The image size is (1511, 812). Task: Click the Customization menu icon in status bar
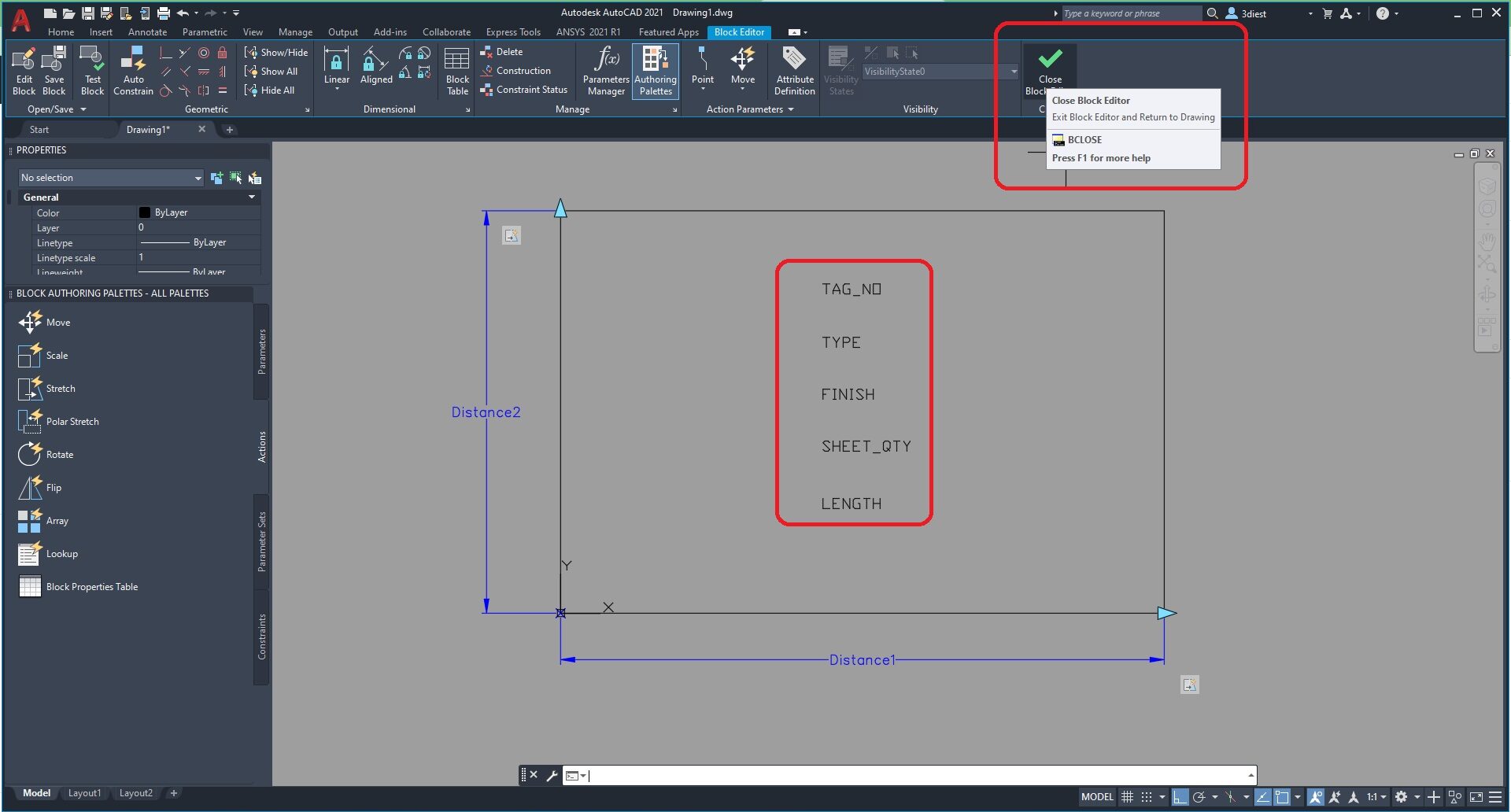click(1495, 797)
